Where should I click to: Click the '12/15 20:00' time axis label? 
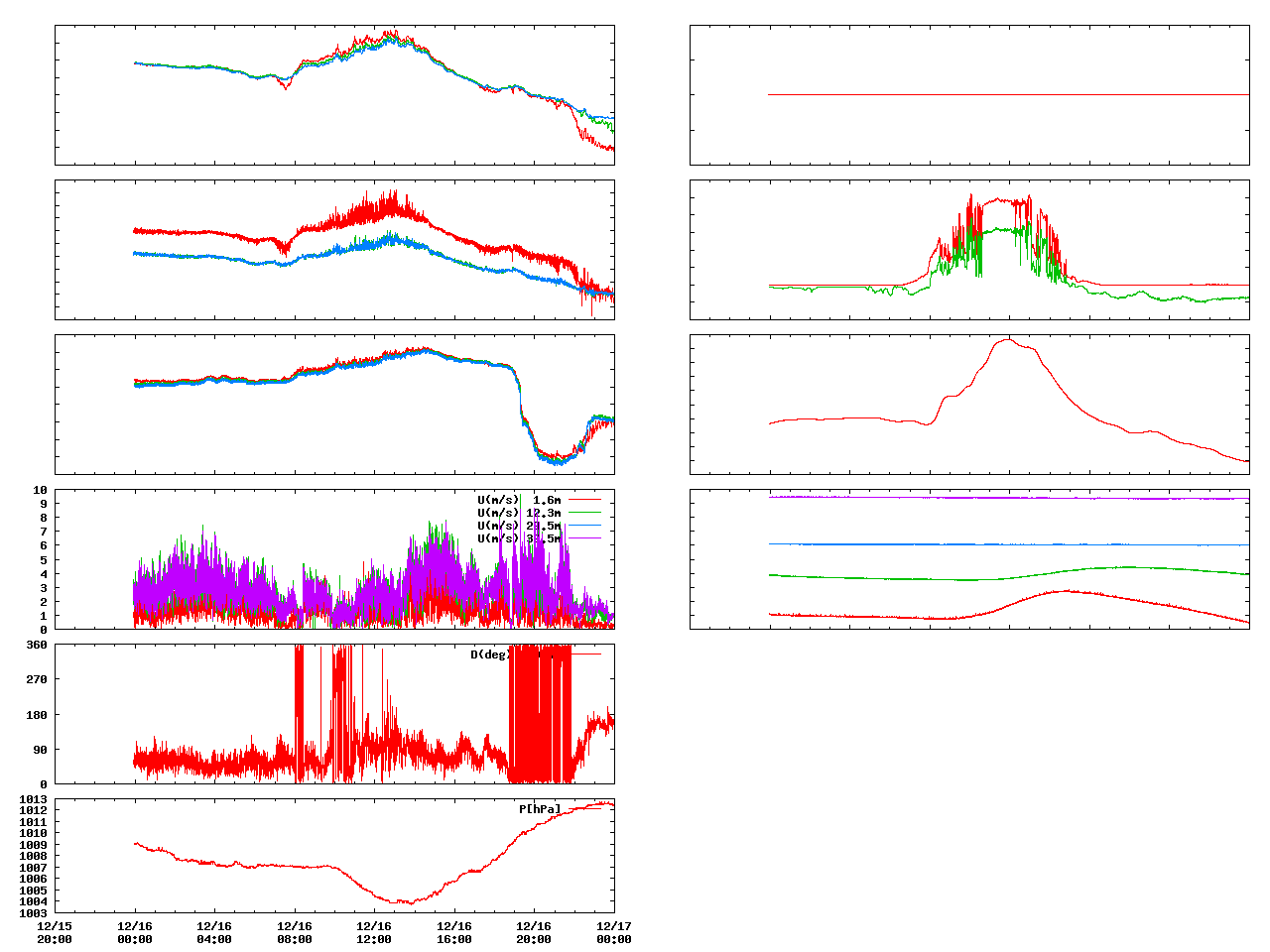pyautogui.click(x=55, y=933)
